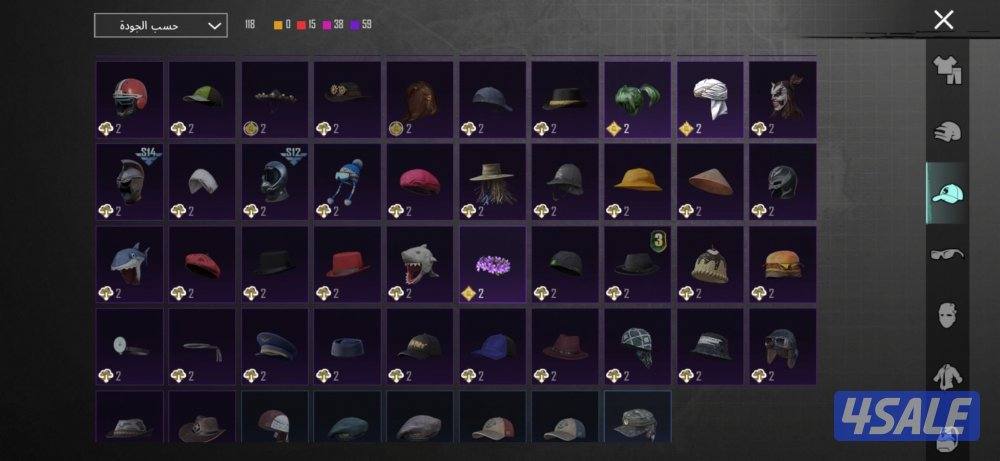Open the face mask category

point(947,315)
